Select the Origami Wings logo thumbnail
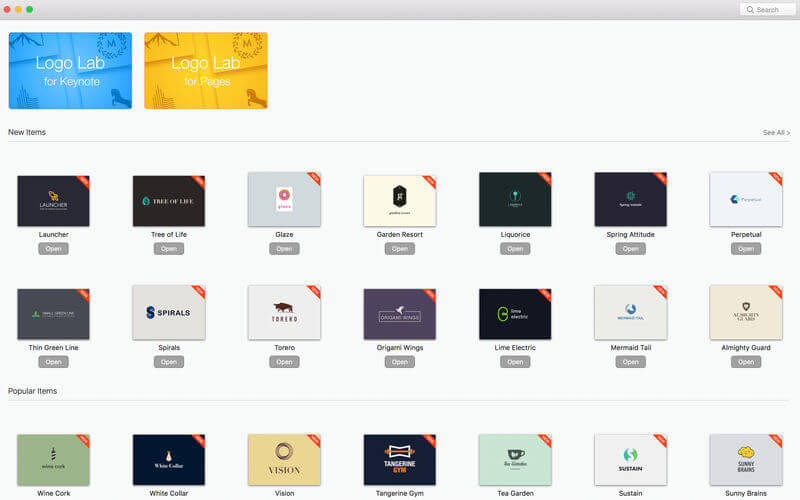The width and height of the screenshot is (800, 500). tap(399, 314)
